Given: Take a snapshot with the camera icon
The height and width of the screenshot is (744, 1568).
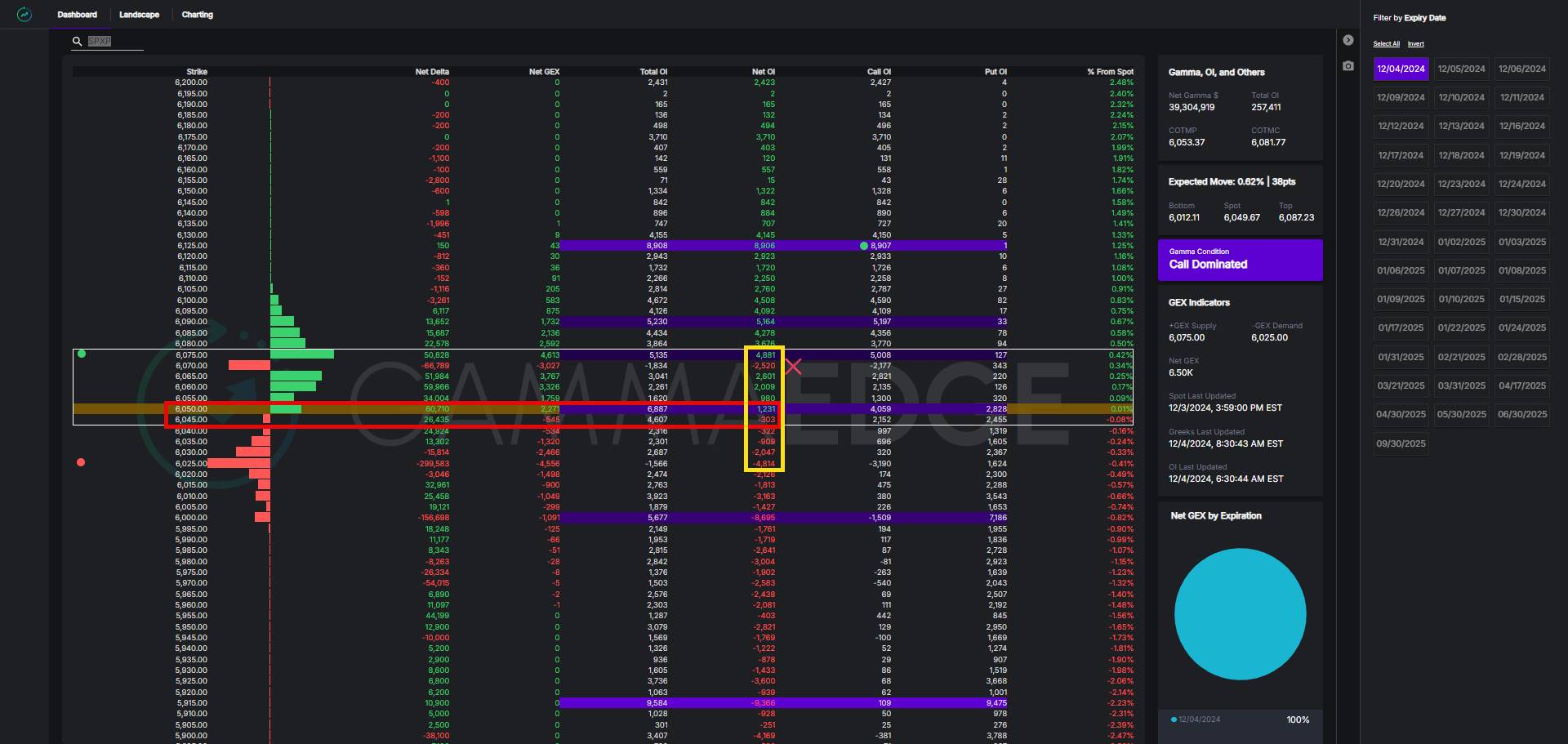Looking at the screenshot, I should click(1348, 66).
